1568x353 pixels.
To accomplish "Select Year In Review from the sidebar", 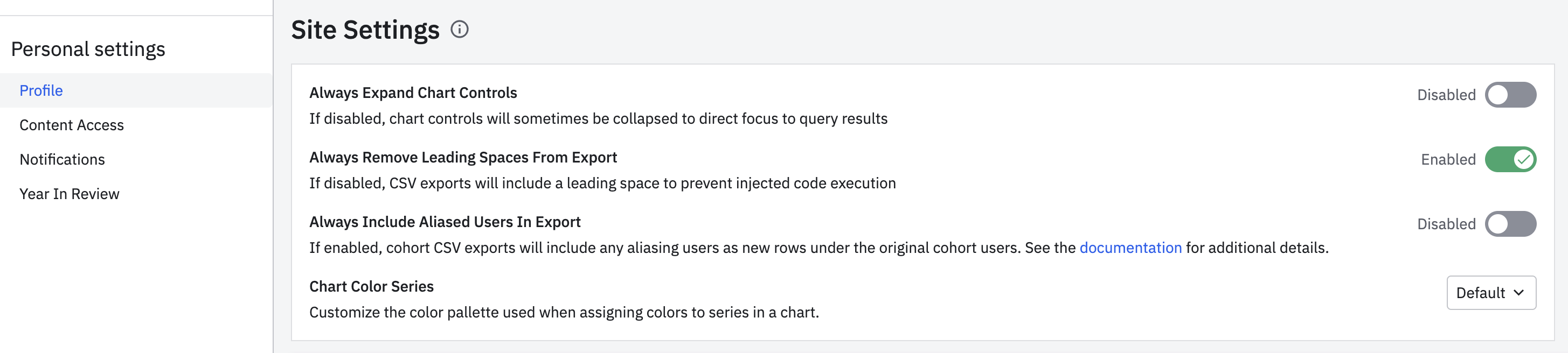I will point(70,193).
